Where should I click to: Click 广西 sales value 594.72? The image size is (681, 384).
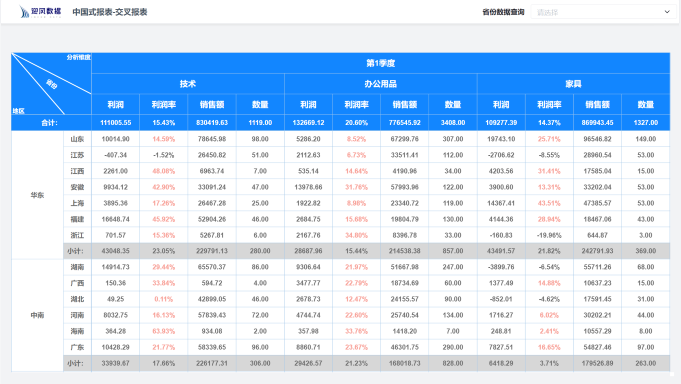coord(212,283)
